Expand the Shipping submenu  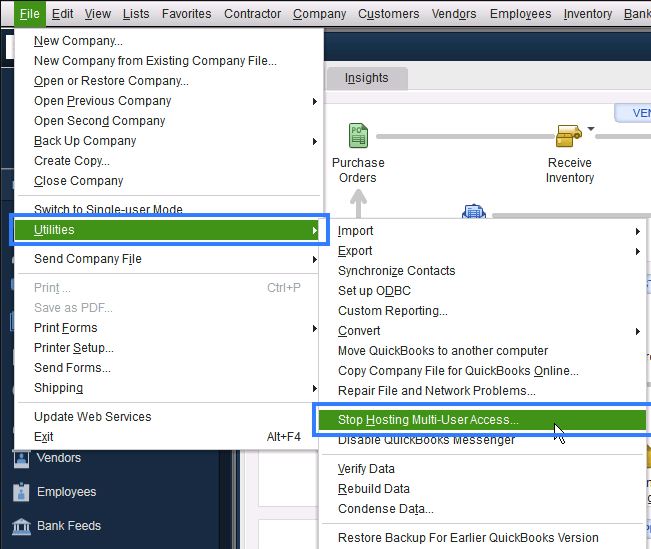coord(168,388)
